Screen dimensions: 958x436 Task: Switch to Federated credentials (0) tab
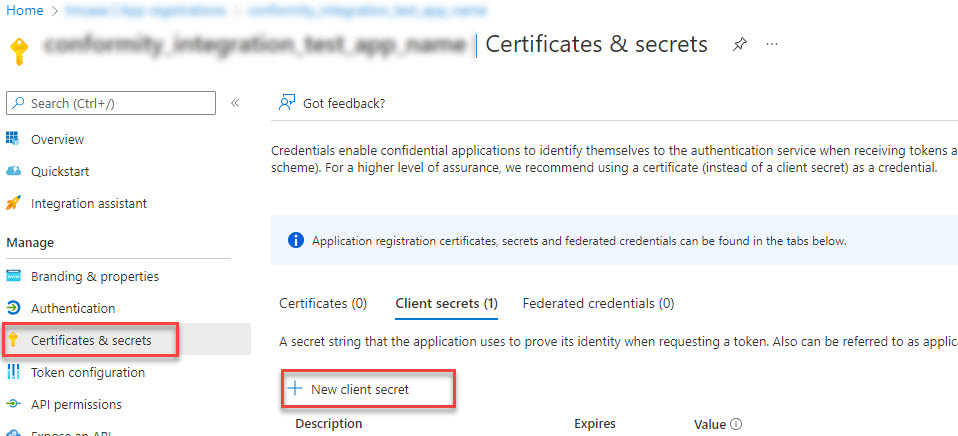pos(598,302)
